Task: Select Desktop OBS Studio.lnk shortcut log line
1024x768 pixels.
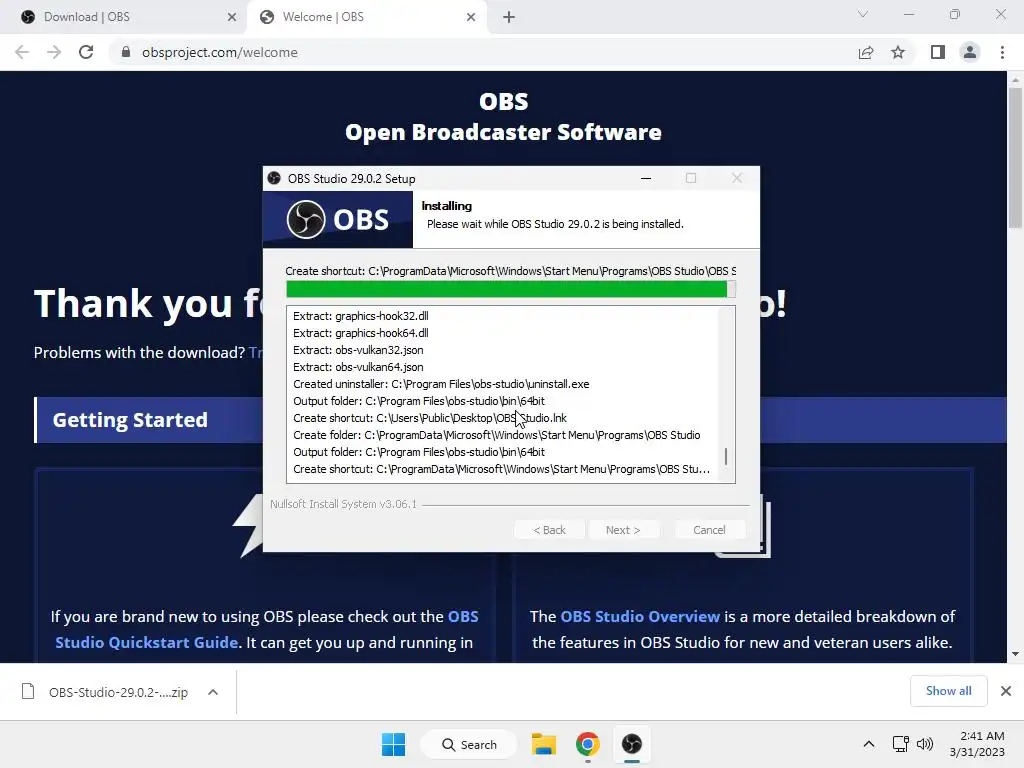Action: [x=430, y=418]
